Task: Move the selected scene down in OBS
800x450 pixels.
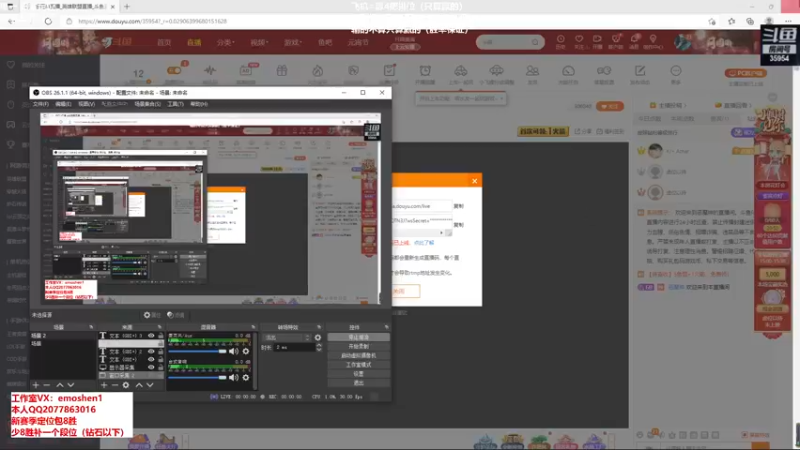Action: 71,385
